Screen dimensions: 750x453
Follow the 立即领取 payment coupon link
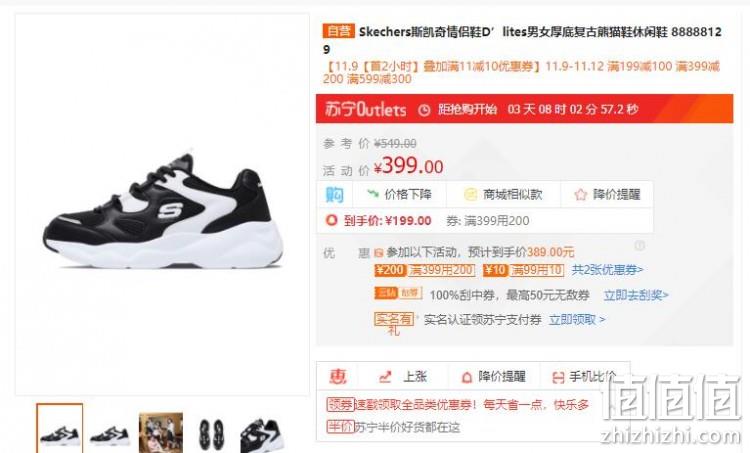click(x=577, y=320)
